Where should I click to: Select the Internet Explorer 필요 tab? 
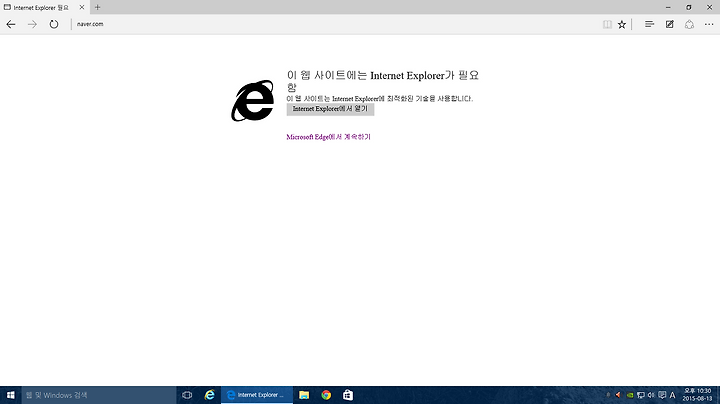[x=44, y=7]
